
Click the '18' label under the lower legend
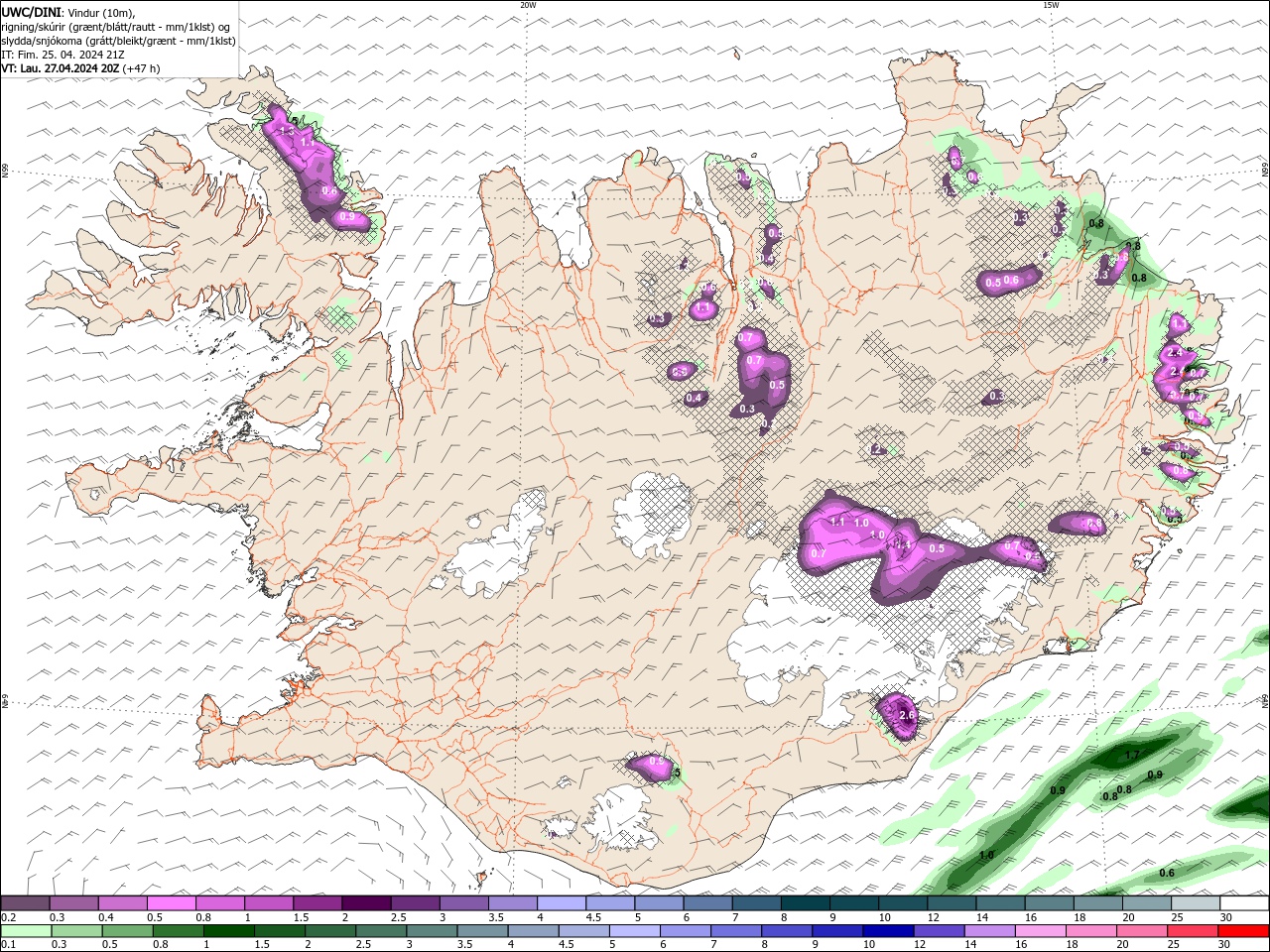point(1074,945)
